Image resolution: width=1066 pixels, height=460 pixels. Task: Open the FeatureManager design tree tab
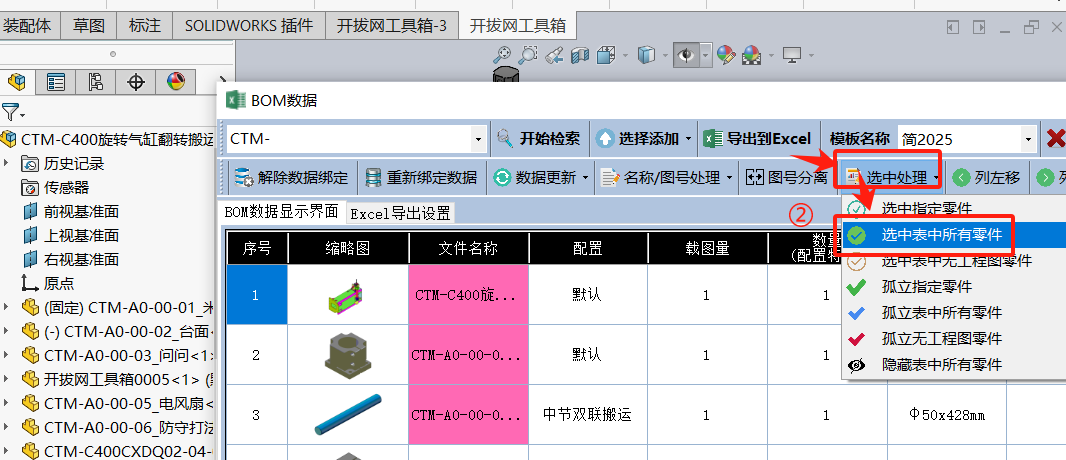[x=18, y=83]
